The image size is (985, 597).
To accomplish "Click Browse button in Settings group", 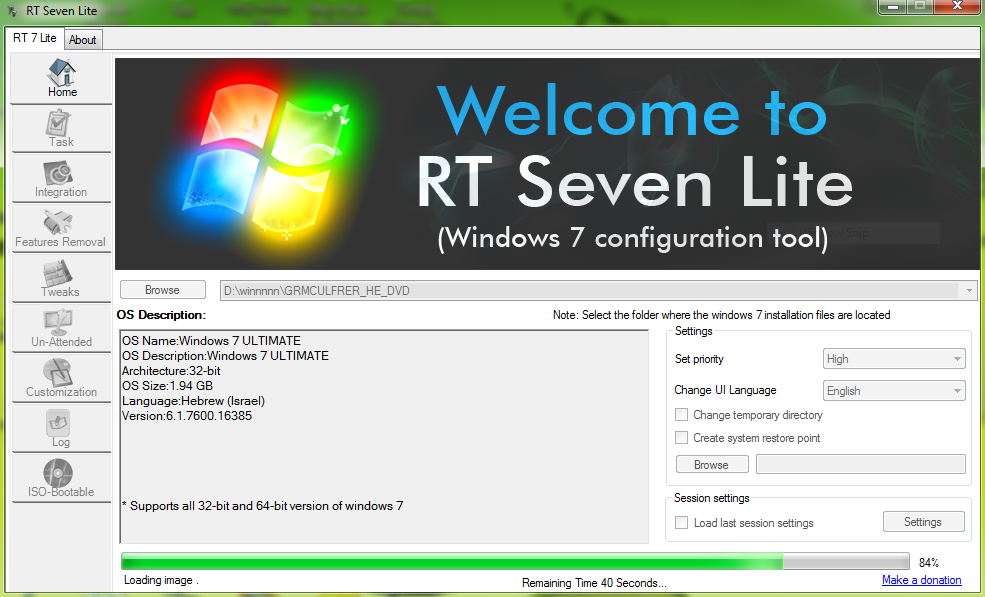I will tap(712, 464).
